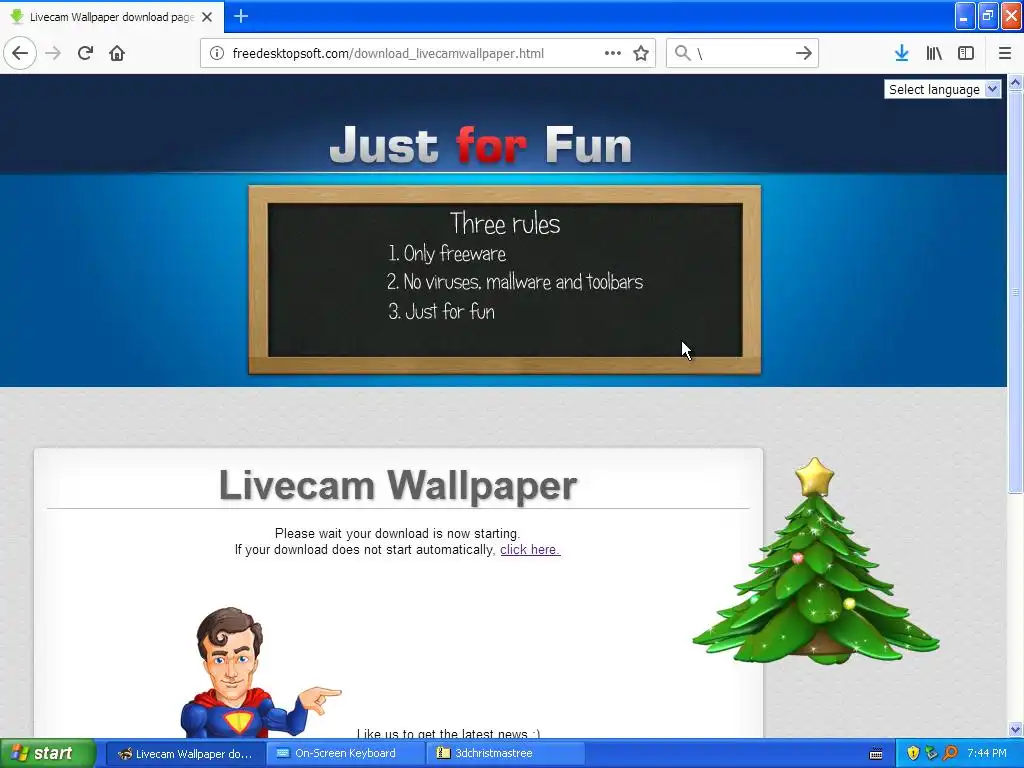The width and height of the screenshot is (1024, 768).
Task: Open the Library icon
Action: [x=934, y=53]
